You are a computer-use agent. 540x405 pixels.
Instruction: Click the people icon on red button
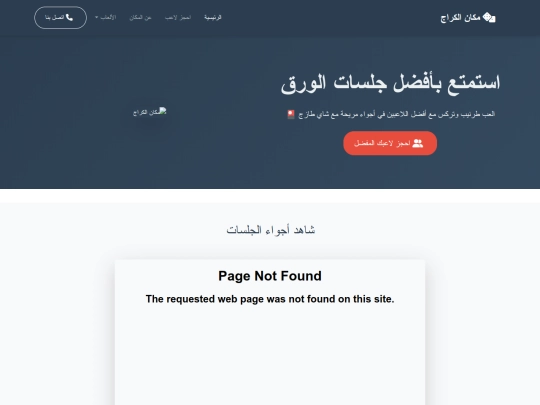click(x=418, y=143)
